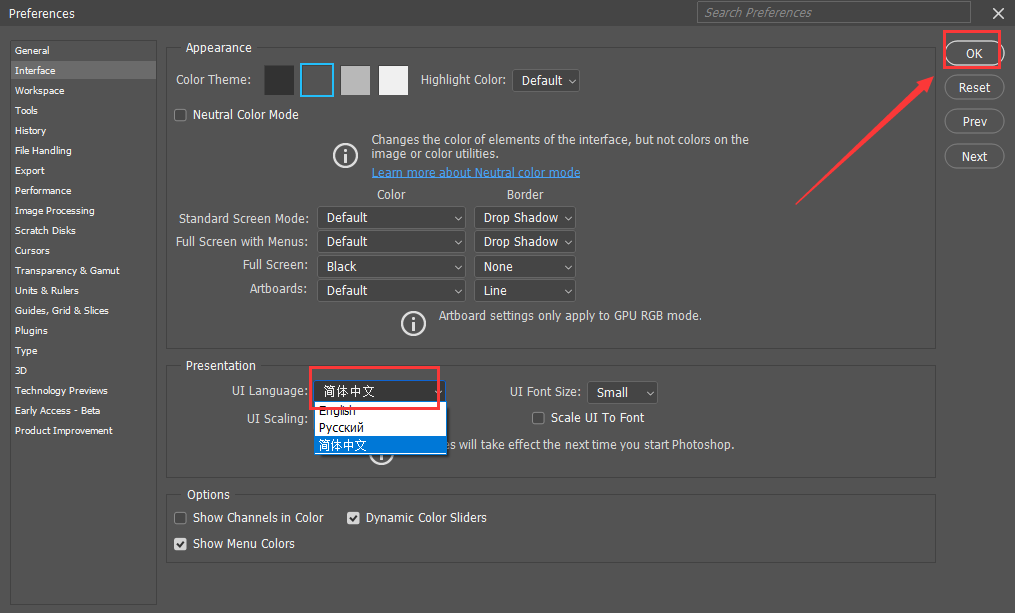Click OK to apply preferences
The height and width of the screenshot is (614, 1015).
point(972,53)
